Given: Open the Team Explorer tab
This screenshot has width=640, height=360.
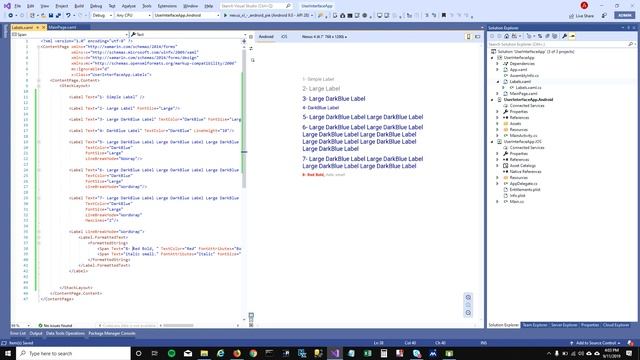Looking at the screenshot, I should pos(535,325).
